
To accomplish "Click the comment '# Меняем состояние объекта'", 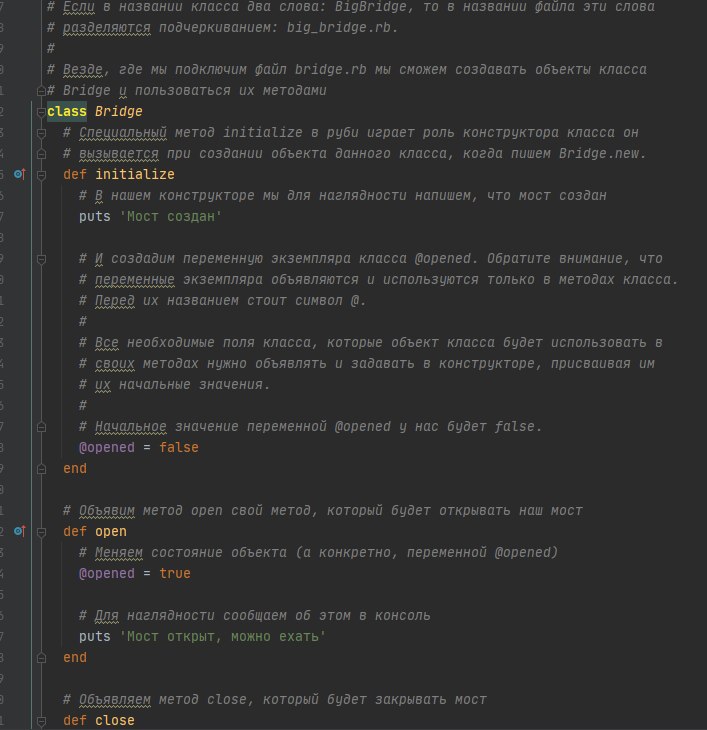I will (318, 553).
